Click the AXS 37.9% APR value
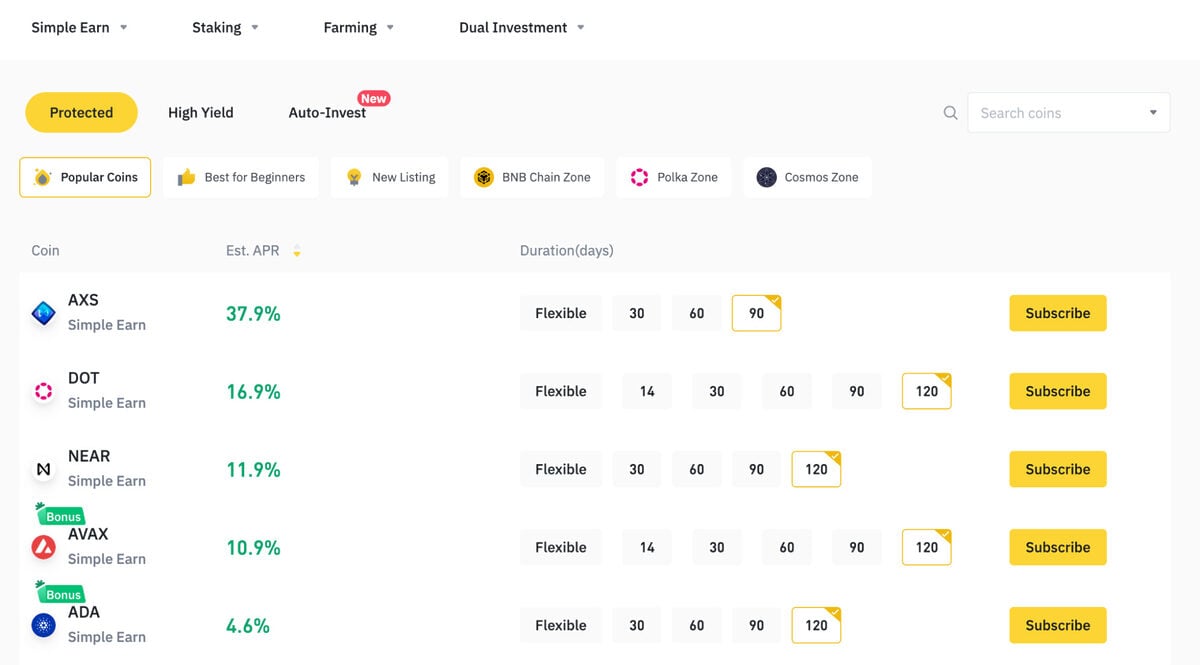 click(253, 314)
